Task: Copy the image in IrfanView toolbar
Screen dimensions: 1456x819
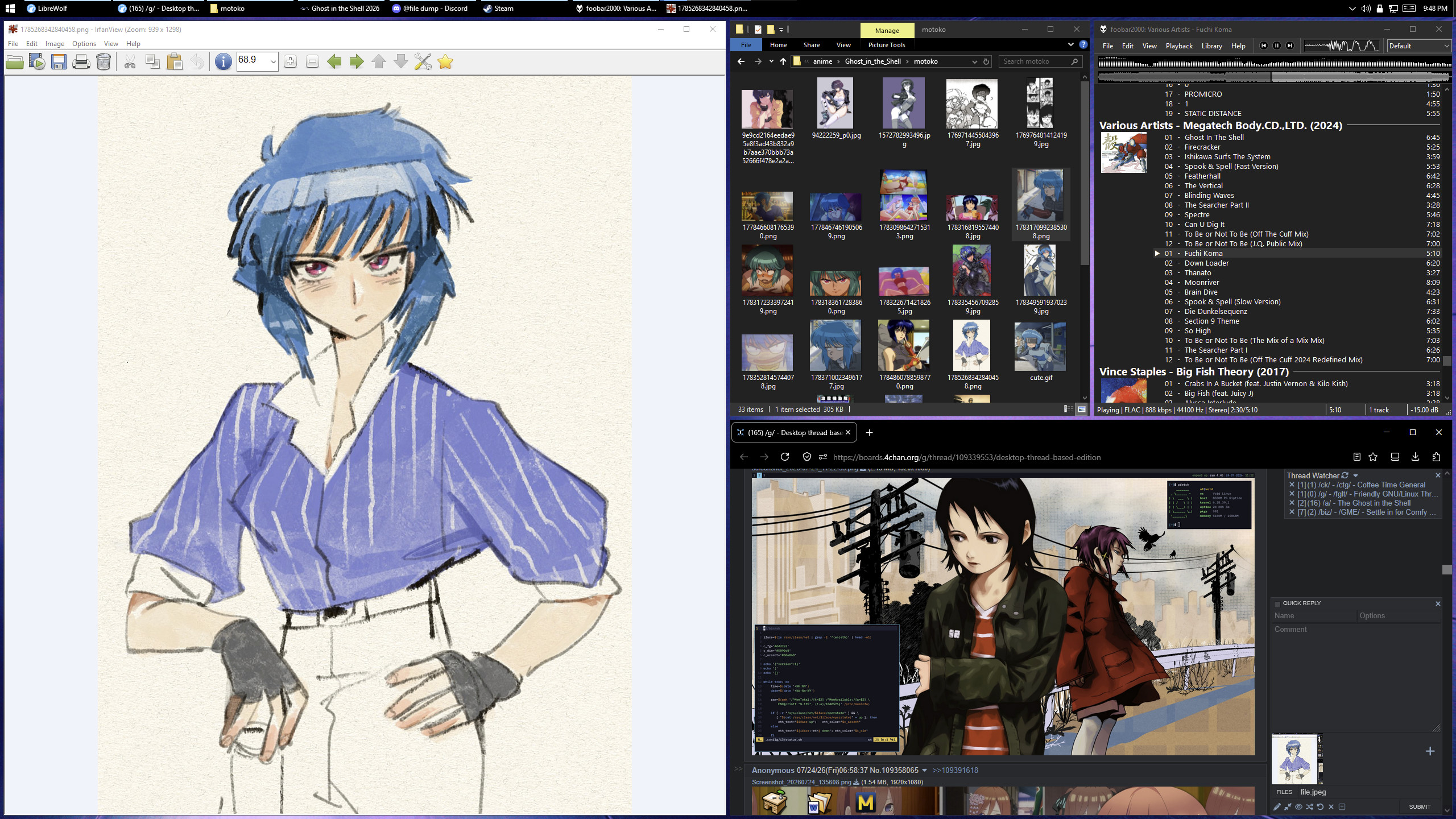Action: pyautogui.click(x=152, y=61)
